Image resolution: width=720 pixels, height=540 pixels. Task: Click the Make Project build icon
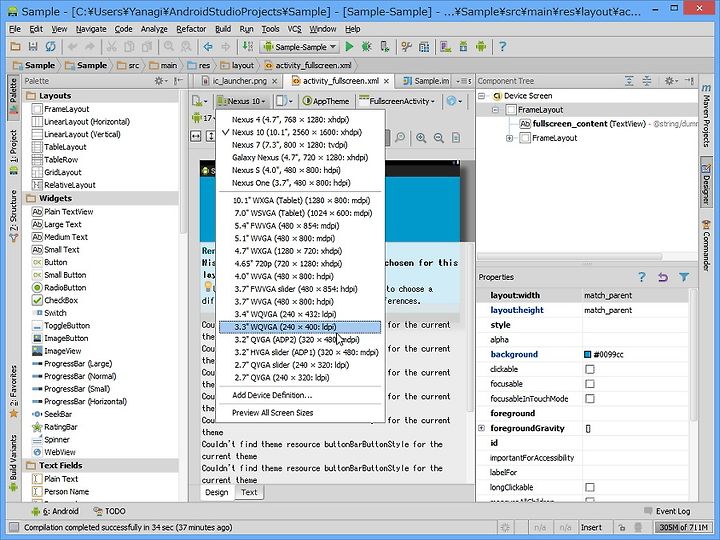coord(248,47)
